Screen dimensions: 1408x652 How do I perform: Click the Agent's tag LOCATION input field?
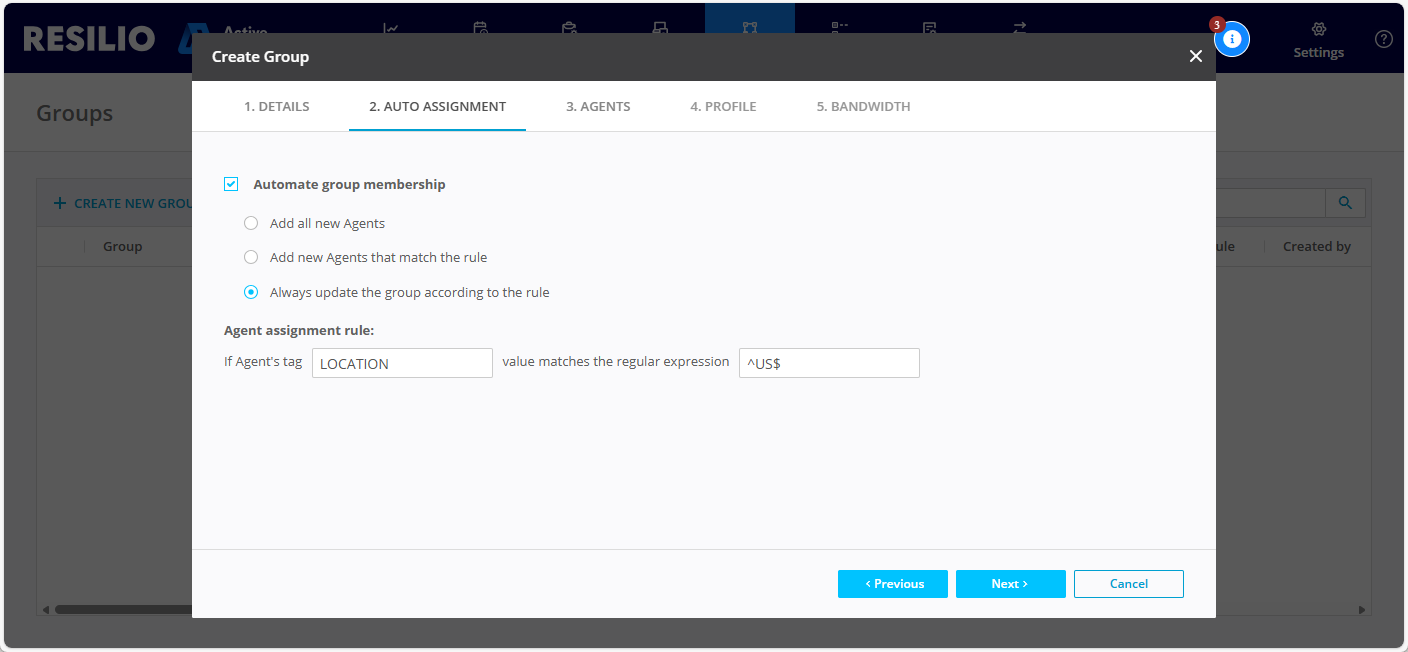point(402,363)
